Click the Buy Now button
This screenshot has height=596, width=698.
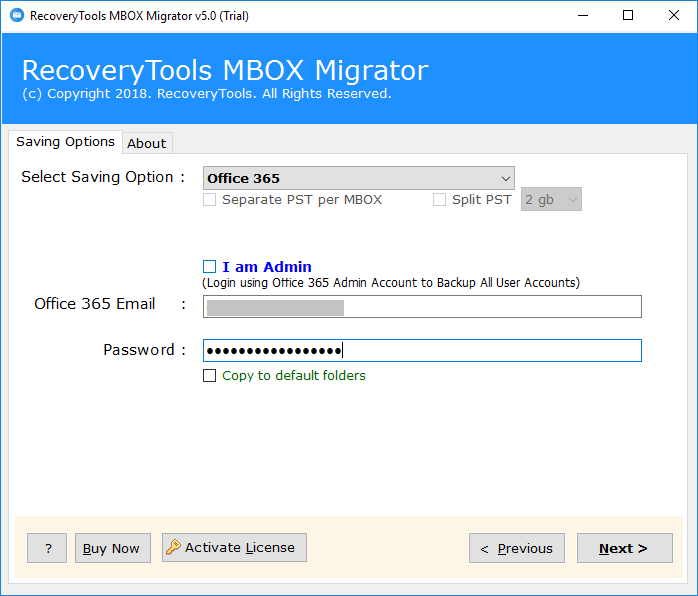click(113, 548)
